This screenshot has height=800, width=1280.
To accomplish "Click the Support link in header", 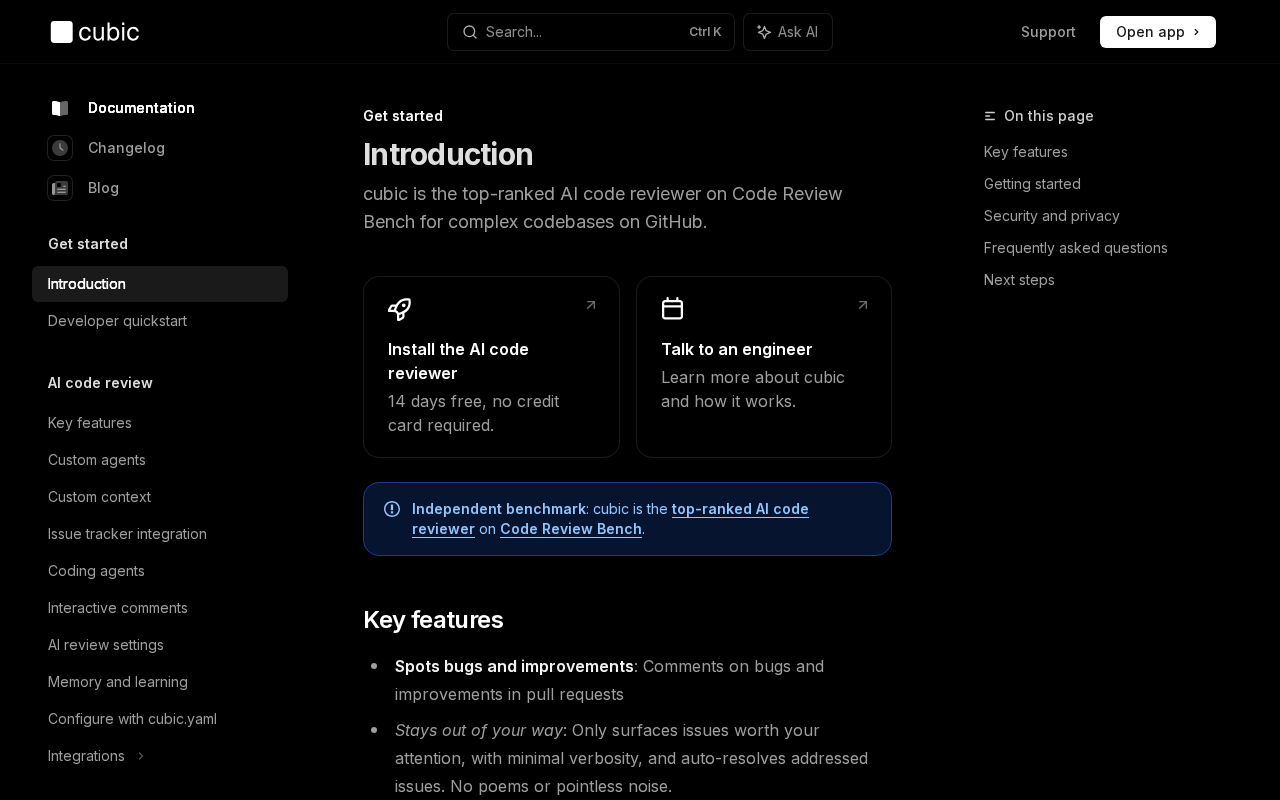I will click(1048, 32).
